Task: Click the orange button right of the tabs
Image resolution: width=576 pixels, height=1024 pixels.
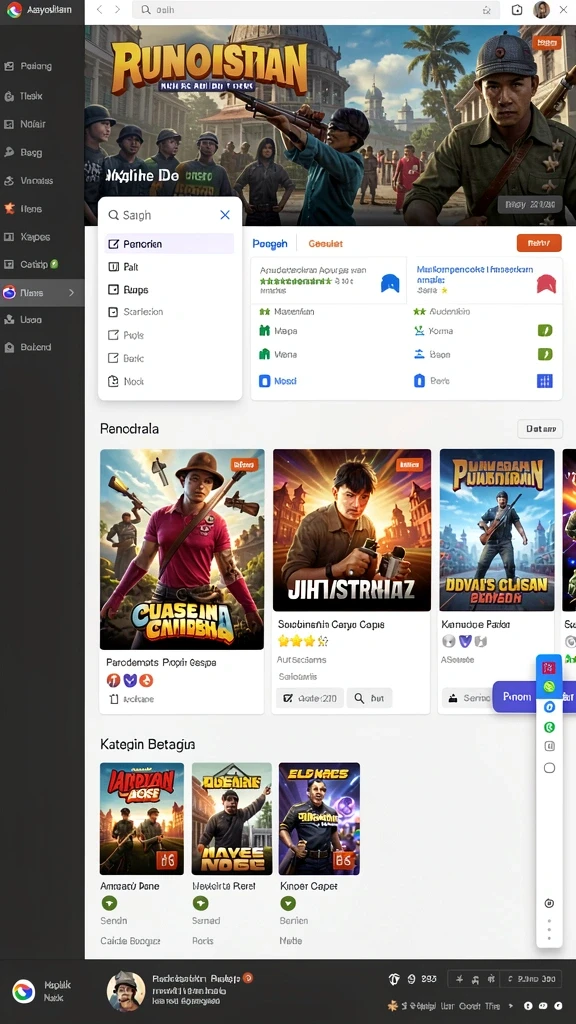Action: point(539,243)
